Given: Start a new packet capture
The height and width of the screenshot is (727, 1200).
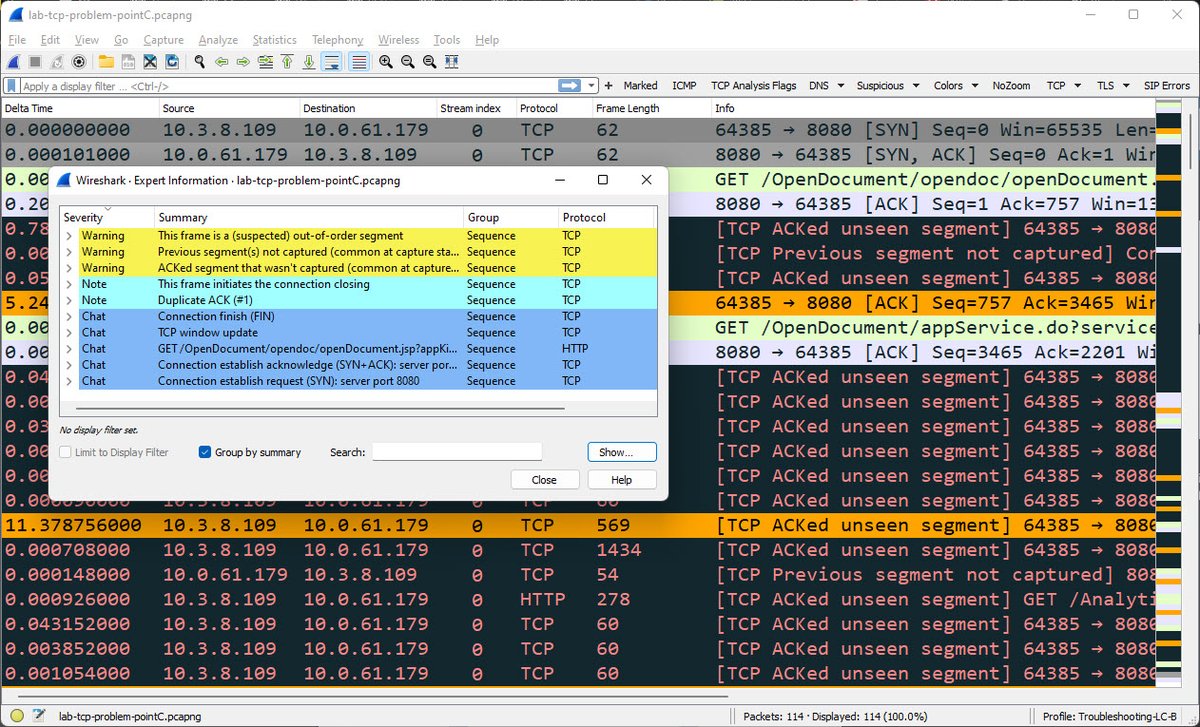Looking at the screenshot, I should click(12, 62).
